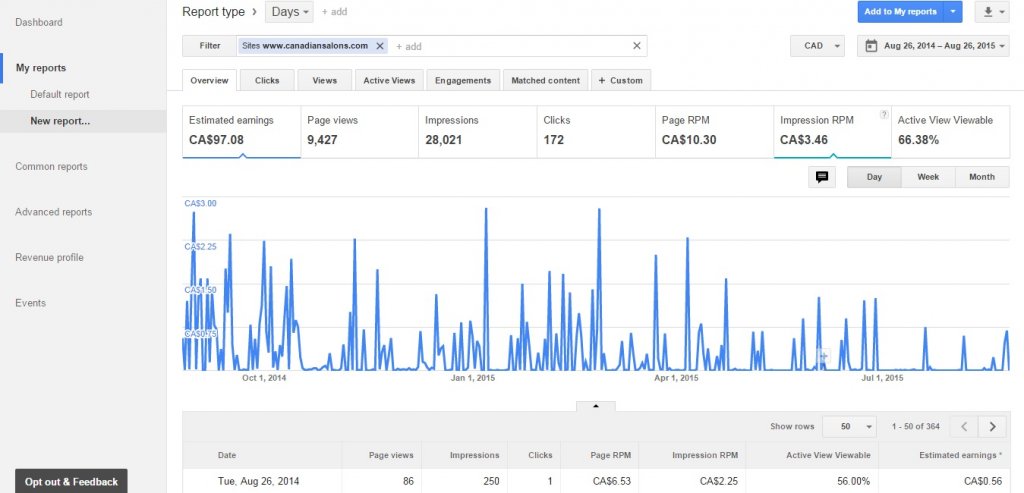Select the Estimated earnings metric card
1024x493 pixels.
pyautogui.click(x=241, y=131)
